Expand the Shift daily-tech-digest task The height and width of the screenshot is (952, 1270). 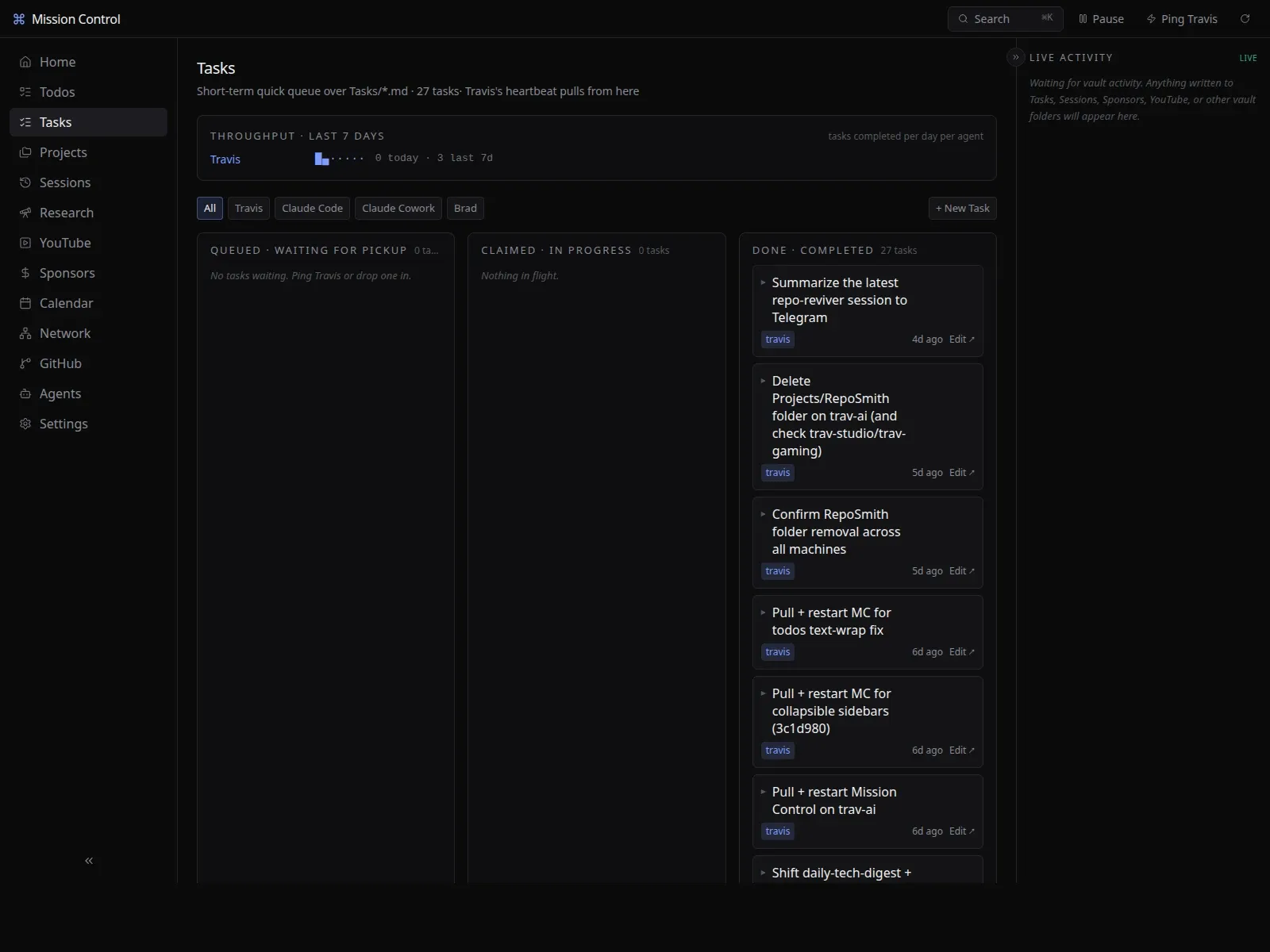[764, 873]
